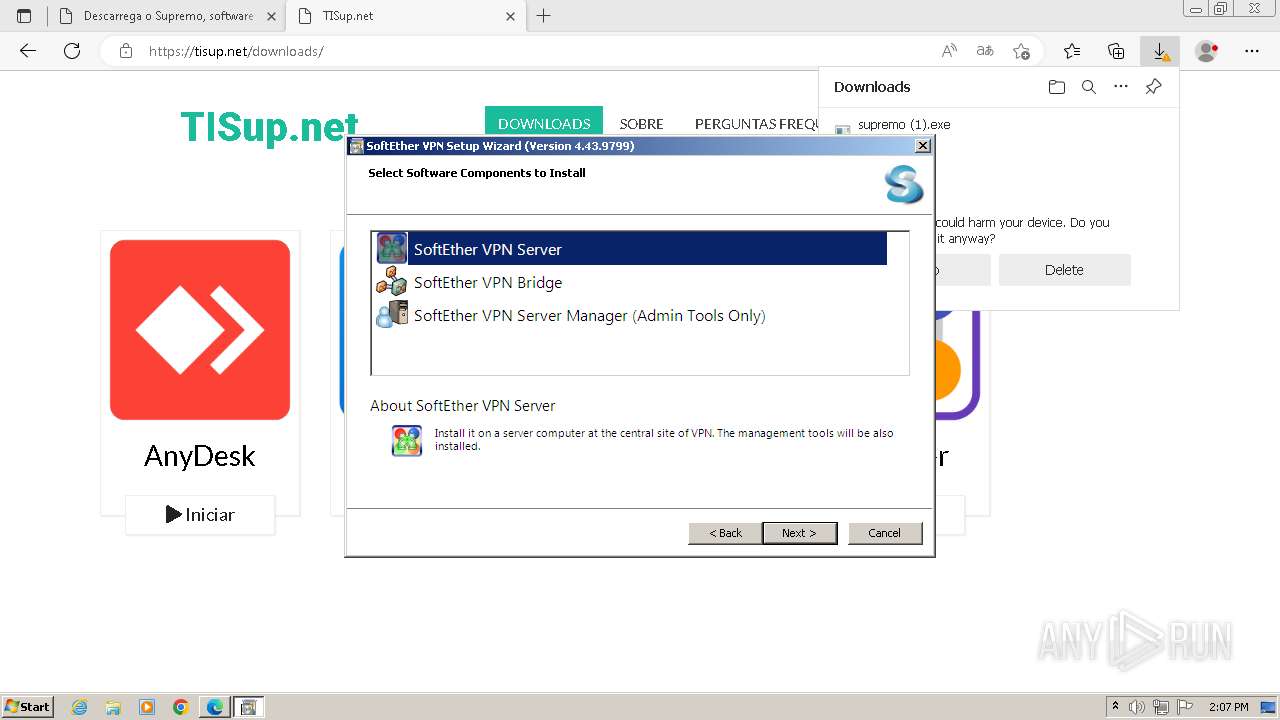The image size is (1280, 720).
Task: Open Favorites list in toolbar
Action: tap(1072, 51)
